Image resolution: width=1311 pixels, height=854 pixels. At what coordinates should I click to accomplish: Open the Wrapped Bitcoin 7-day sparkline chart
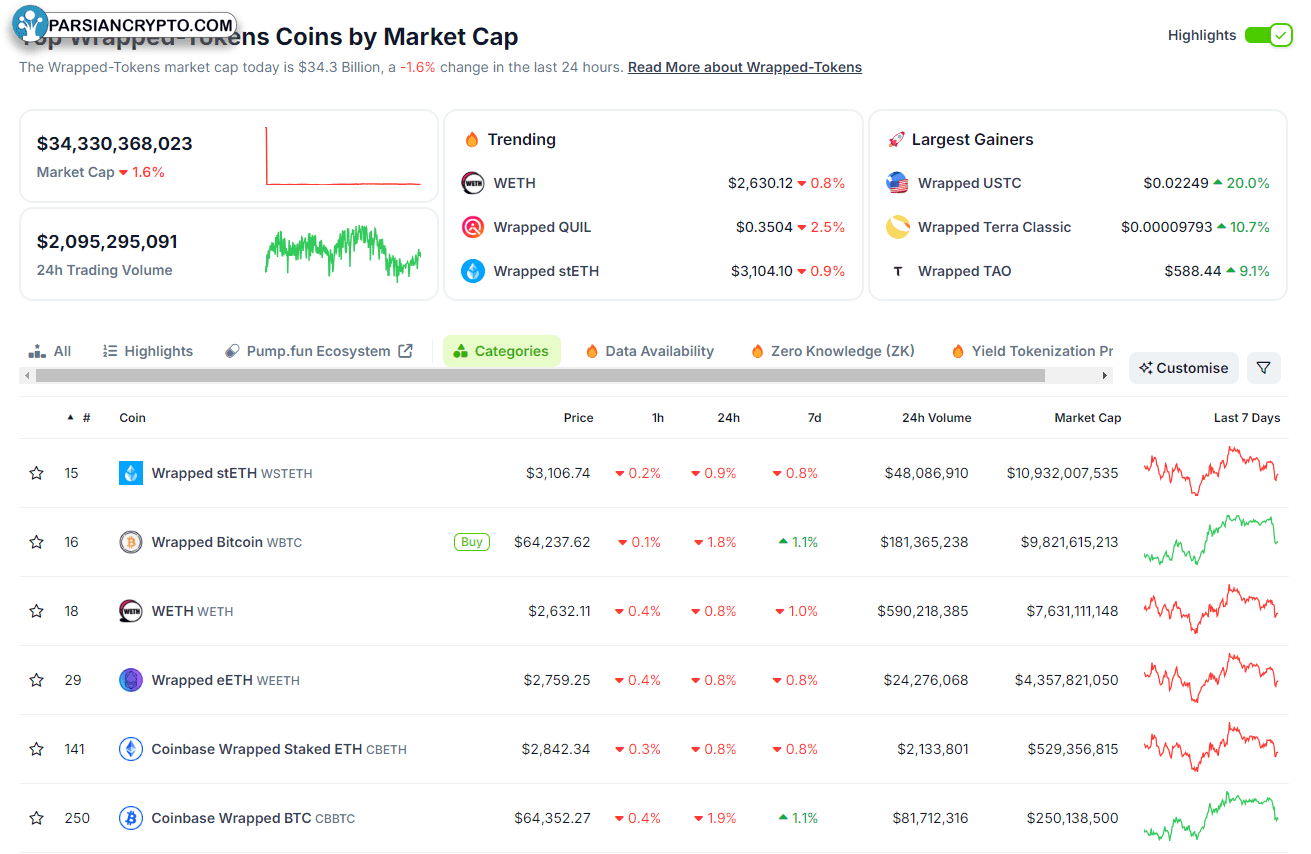(1211, 541)
